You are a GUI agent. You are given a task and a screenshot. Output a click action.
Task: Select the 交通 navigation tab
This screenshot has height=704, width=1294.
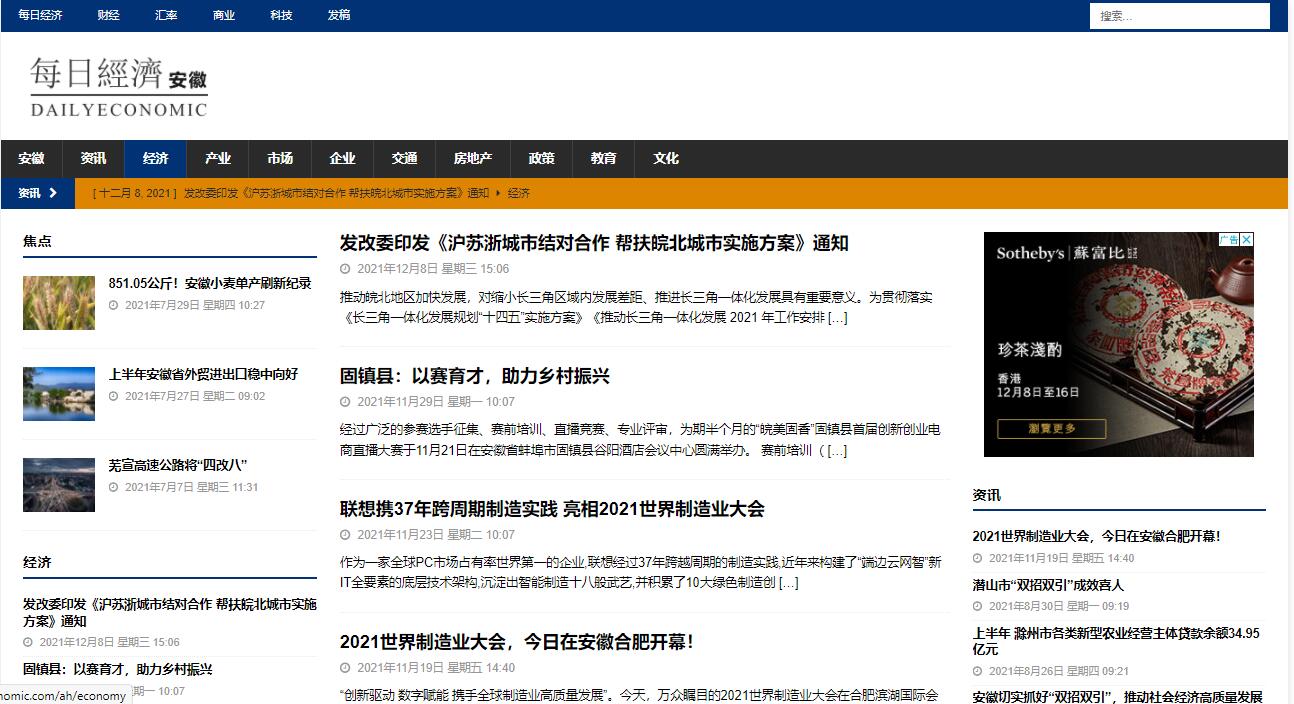(x=404, y=158)
